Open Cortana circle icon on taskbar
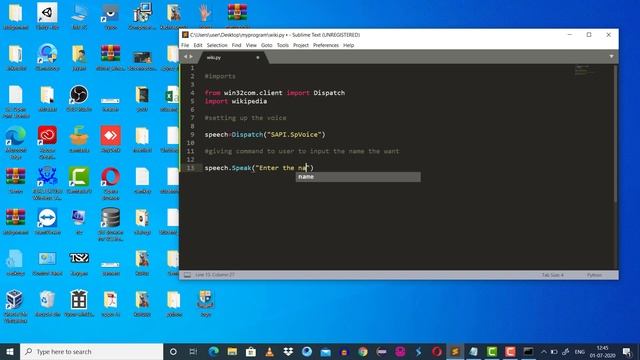This screenshot has height=360, width=640. (173, 351)
